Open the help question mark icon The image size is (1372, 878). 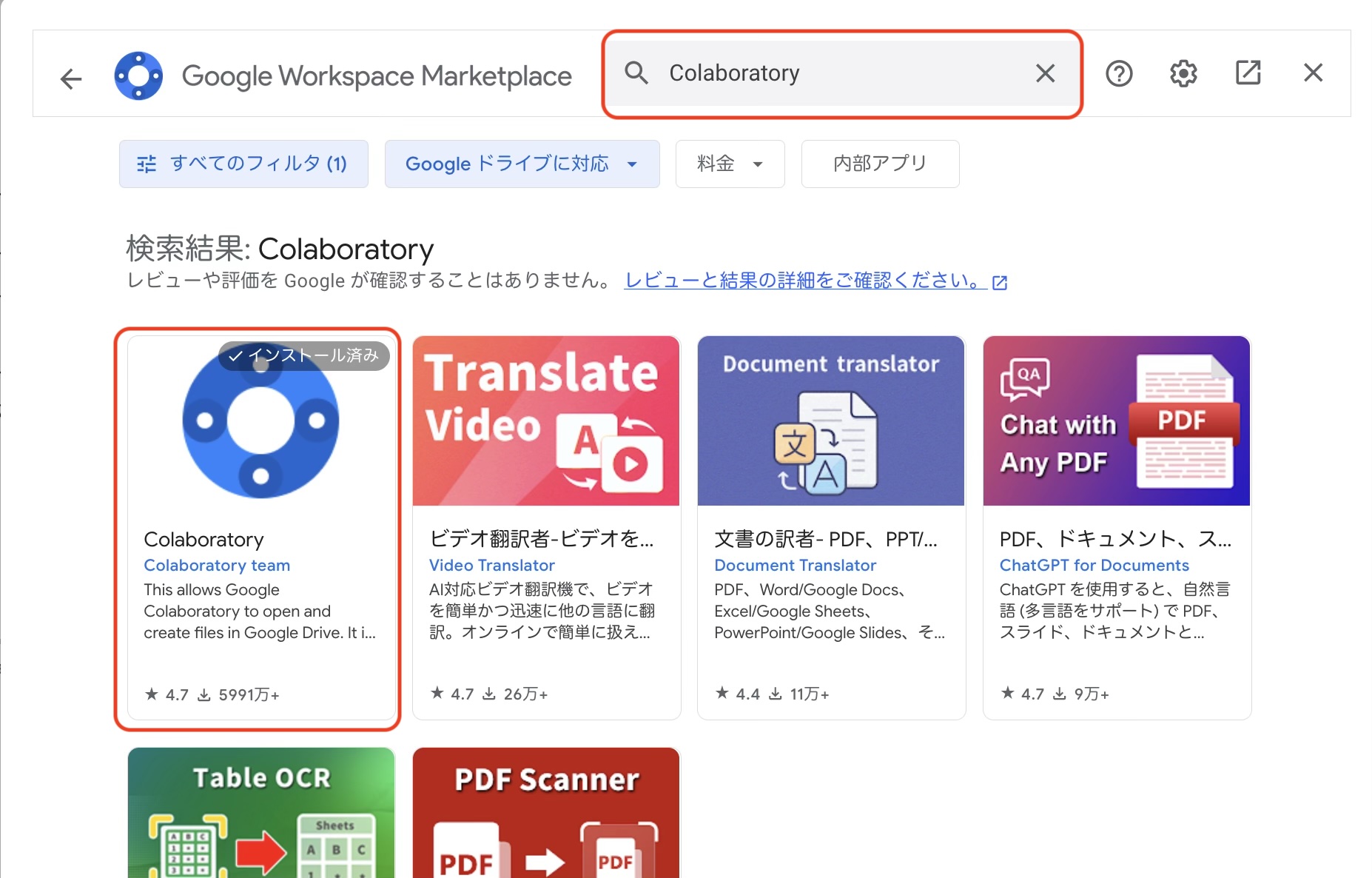tap(1119, 73)
